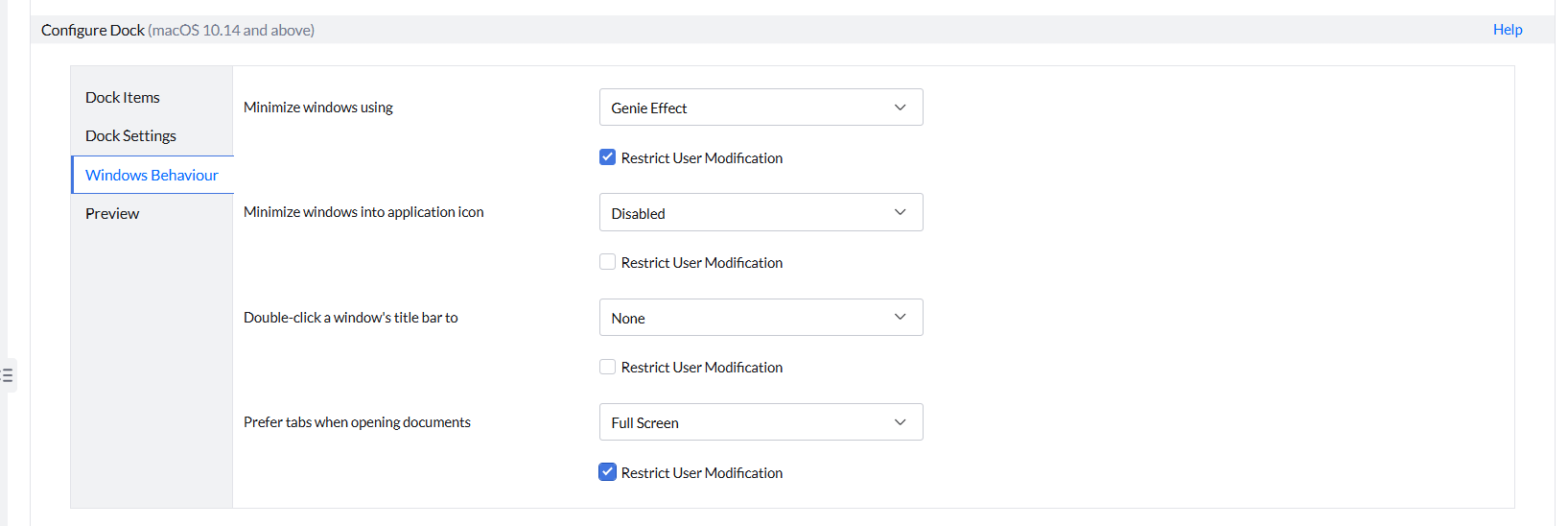The height and width of the screenshot is (526, 1568).
Task: Open the Help link
Action: coord(1507,30)
